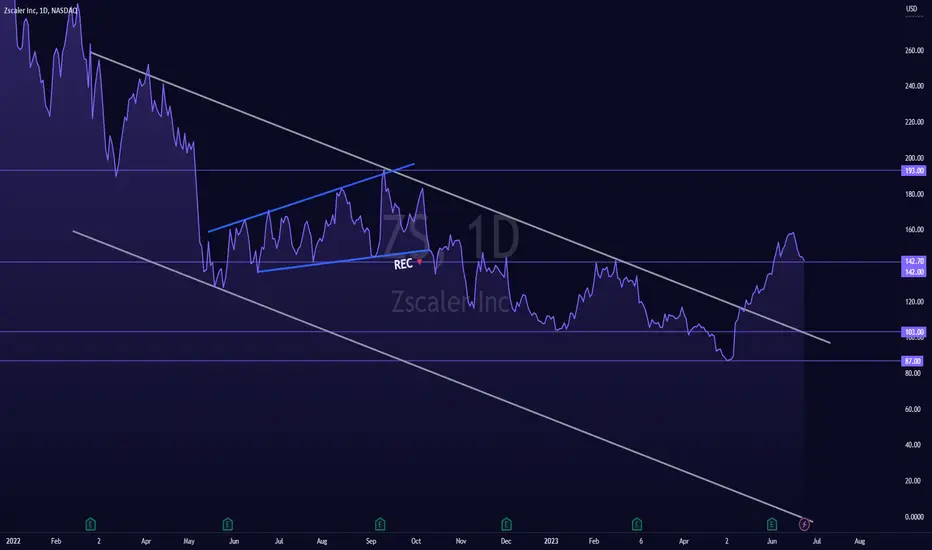Click the Dec label on time axis
Screen dimensions: 932x550
506,541
